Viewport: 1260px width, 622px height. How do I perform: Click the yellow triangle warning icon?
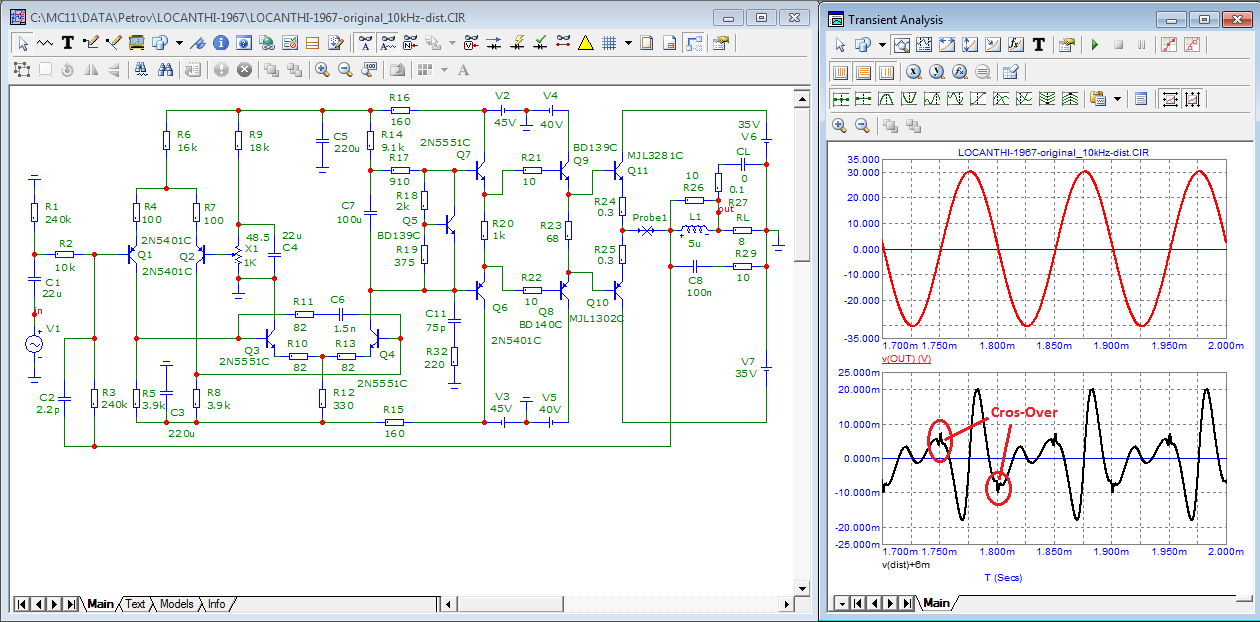click(x=585, y=43)
